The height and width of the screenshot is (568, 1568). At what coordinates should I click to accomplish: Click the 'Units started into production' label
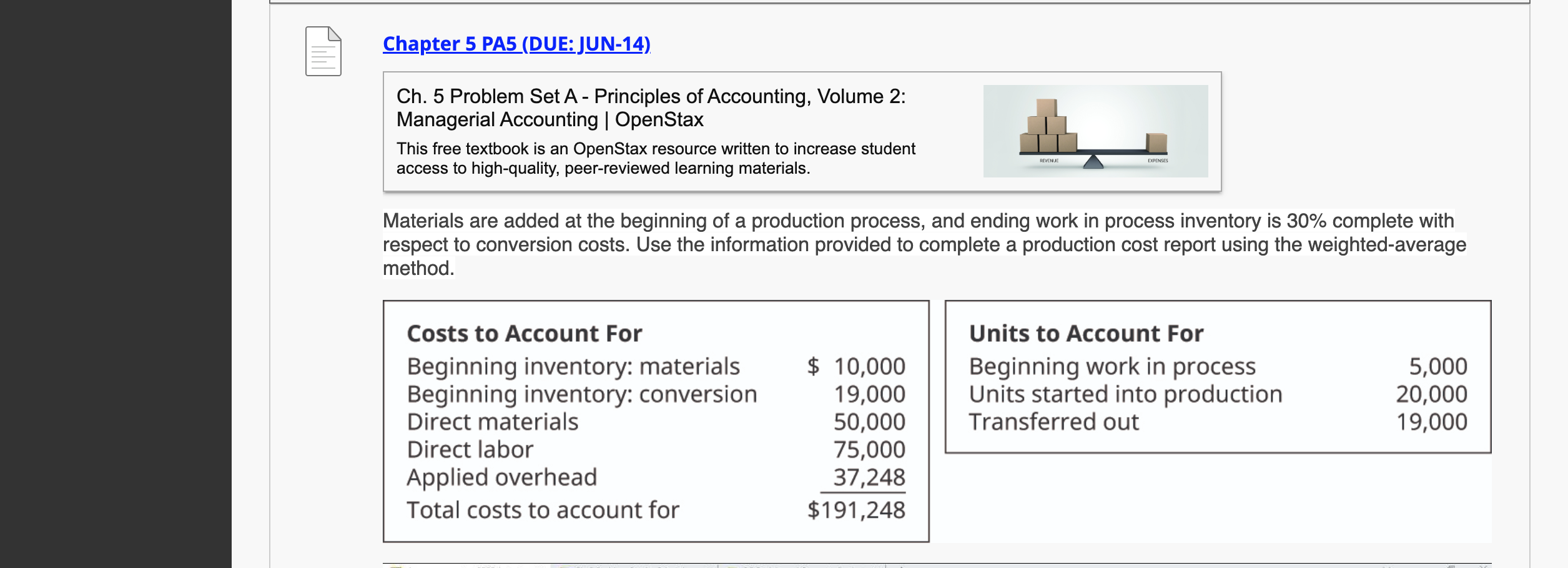(x=1125, y=394)
